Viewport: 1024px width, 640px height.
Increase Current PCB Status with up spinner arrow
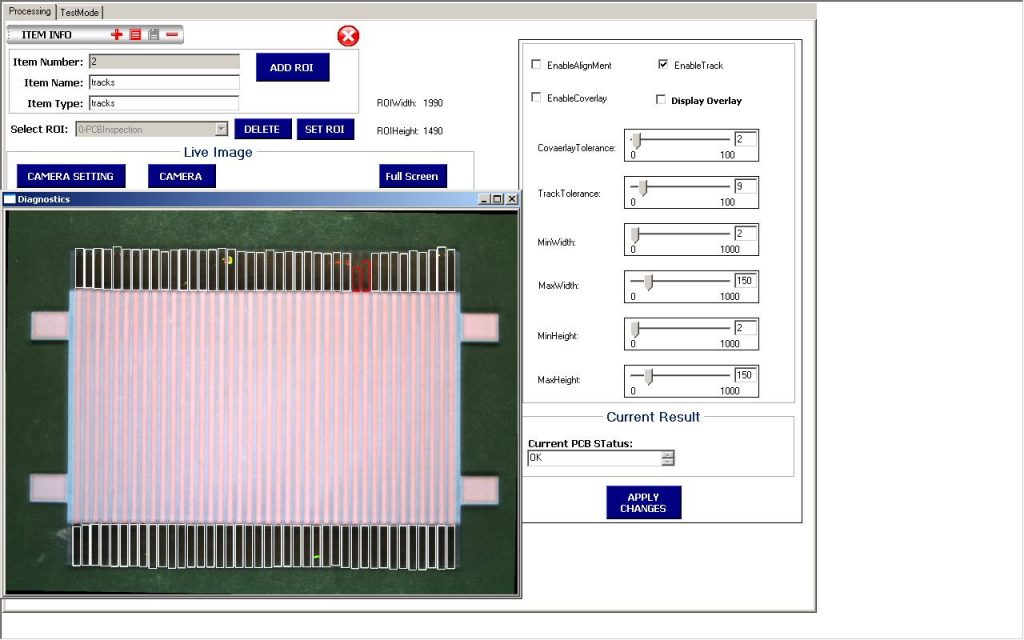coord(668,454)
